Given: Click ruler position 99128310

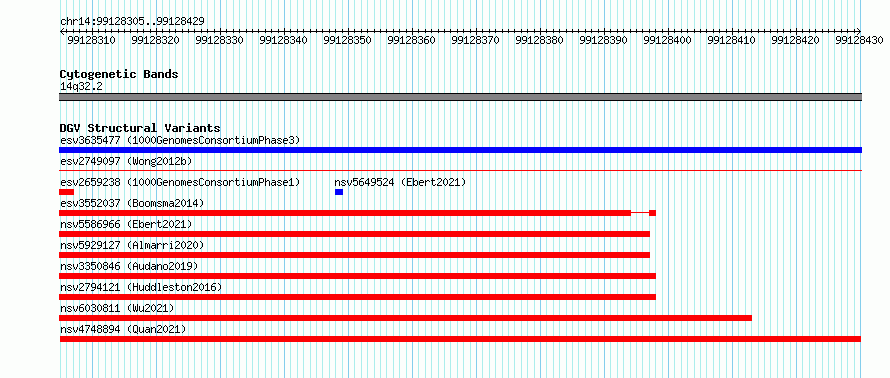Looking at the screenshot, I should [x=91, y=40].
